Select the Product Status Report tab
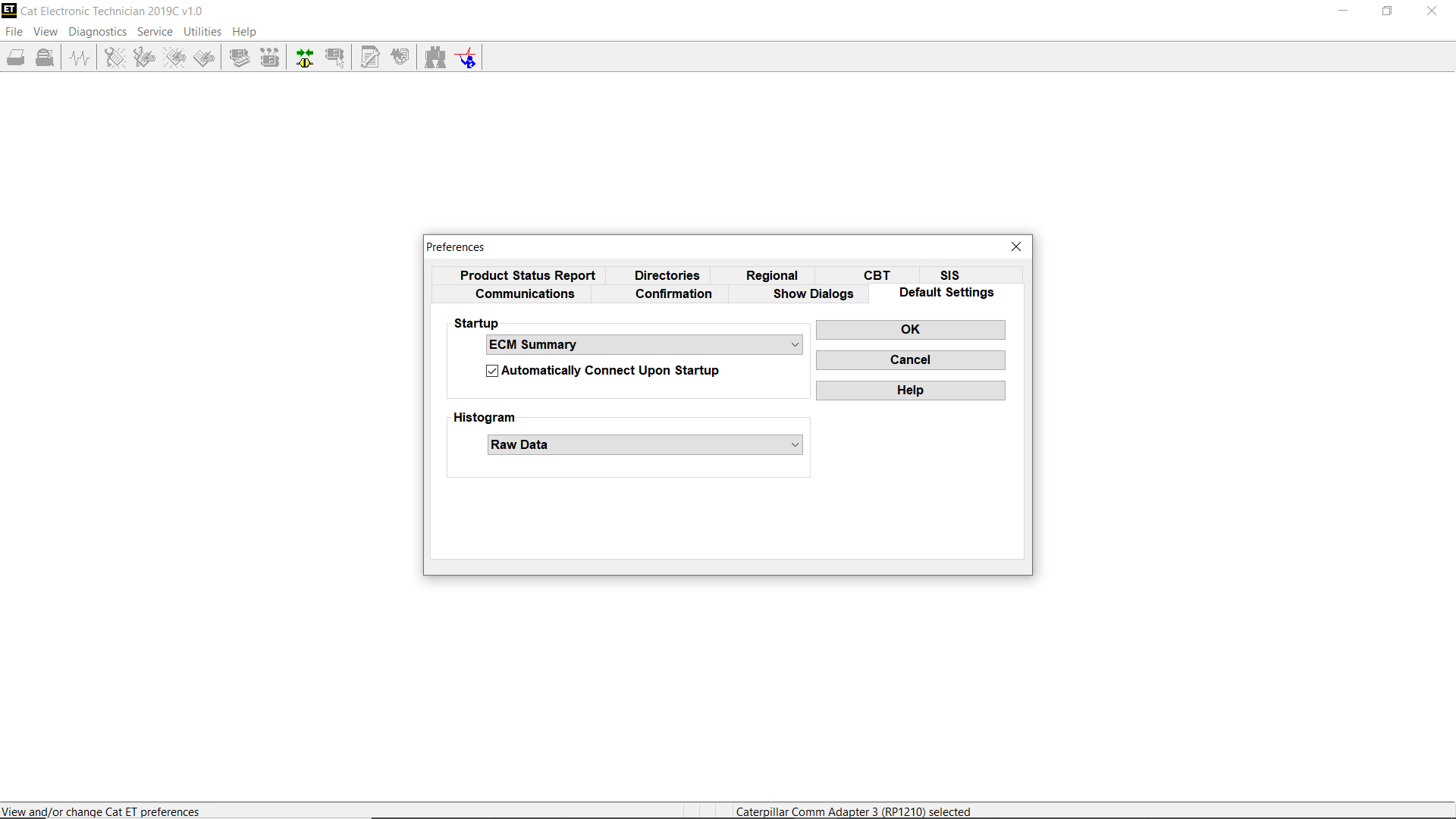 [x=528, y=275]
